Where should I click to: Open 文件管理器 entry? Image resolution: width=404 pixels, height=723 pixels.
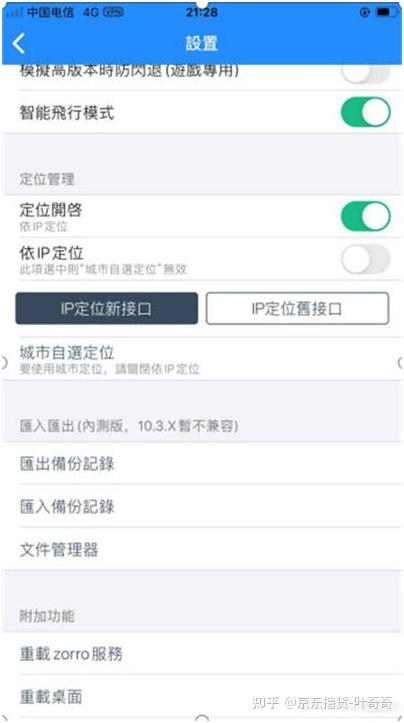click(x=202, y=549)
